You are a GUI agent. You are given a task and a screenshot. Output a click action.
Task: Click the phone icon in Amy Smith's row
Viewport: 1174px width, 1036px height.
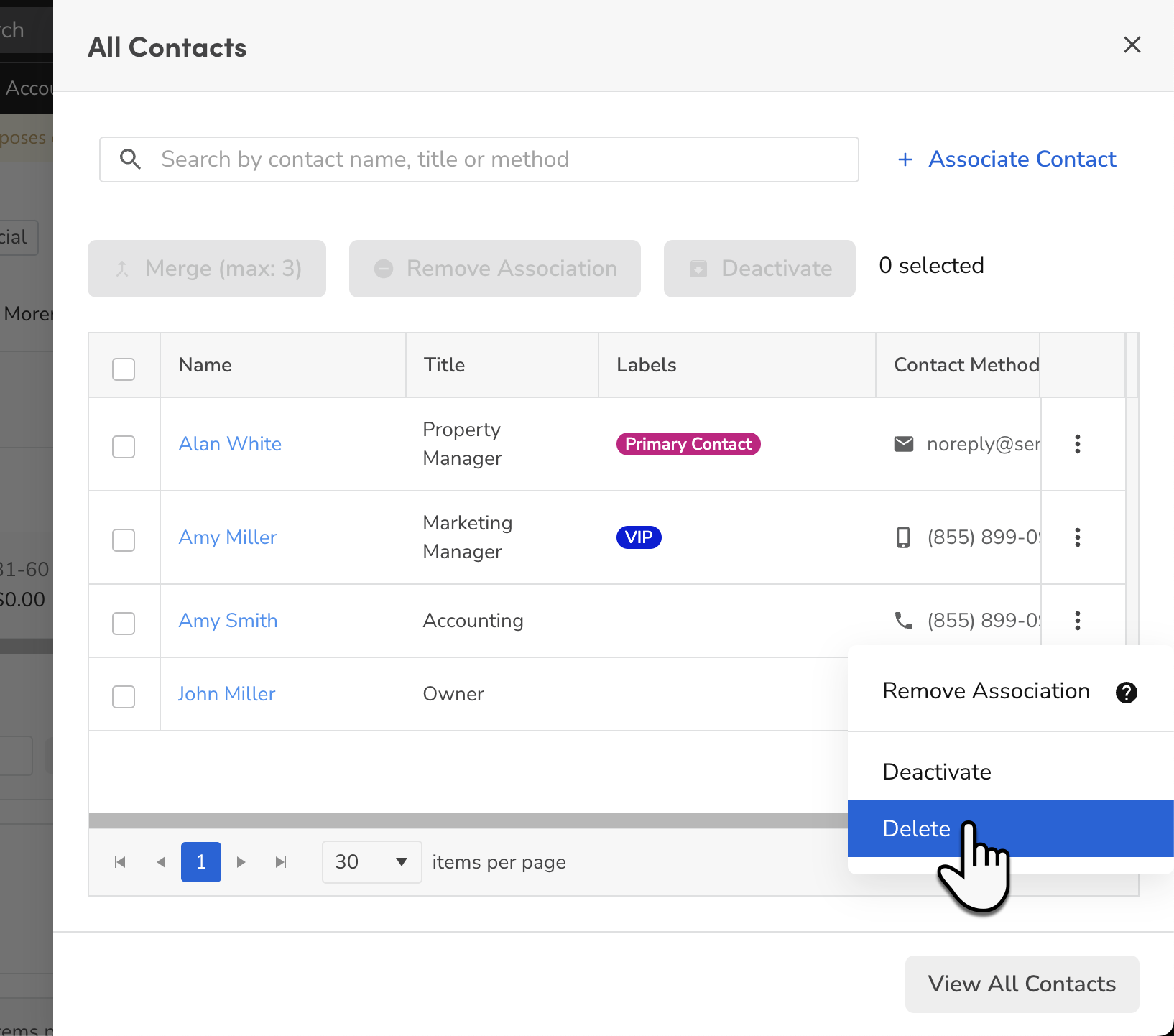[904, 620]
